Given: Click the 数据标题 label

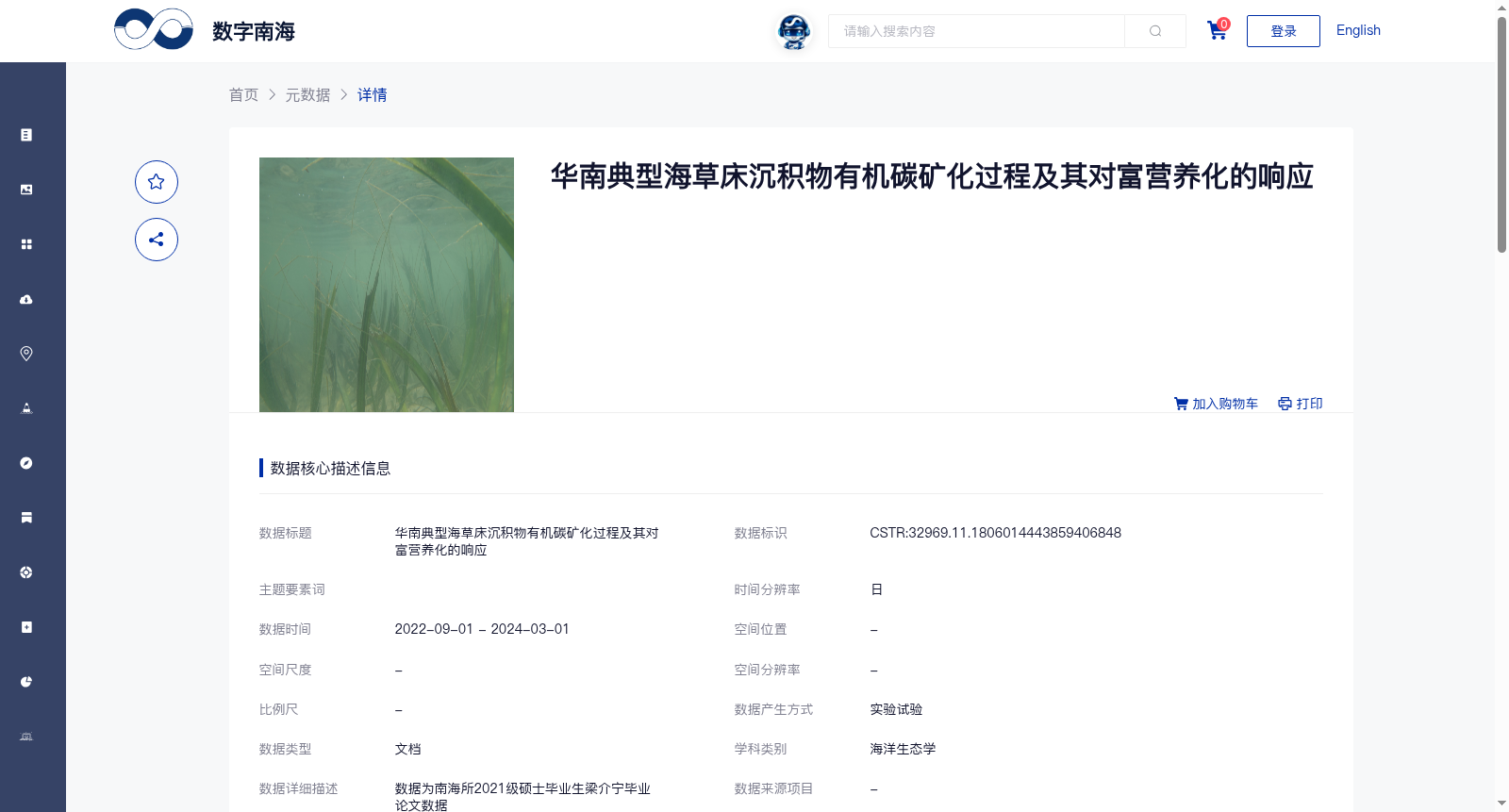Looking at the screenshot, I should 285,533.
